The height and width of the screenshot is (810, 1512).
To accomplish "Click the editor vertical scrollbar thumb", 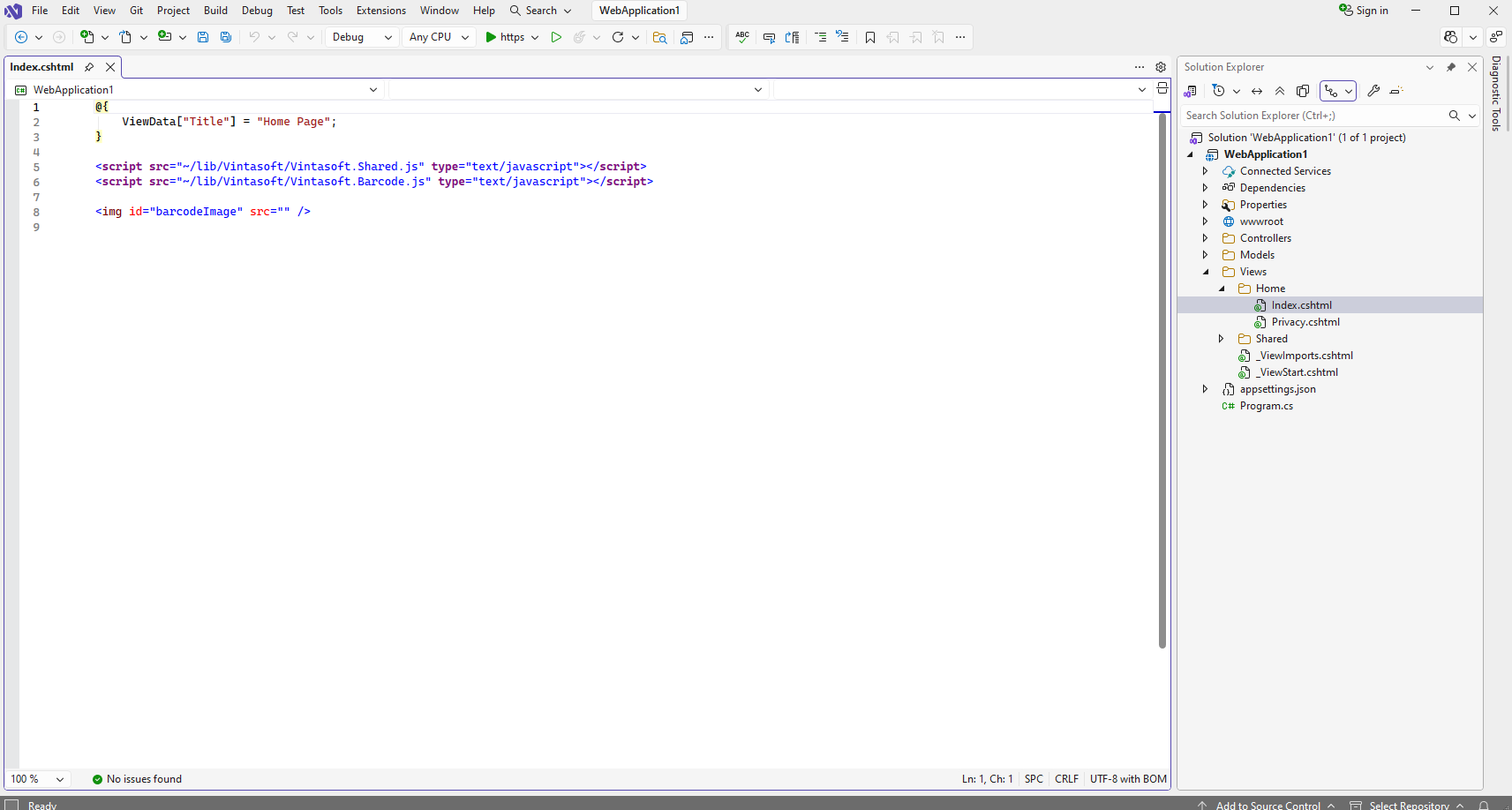I will 1162,379.
